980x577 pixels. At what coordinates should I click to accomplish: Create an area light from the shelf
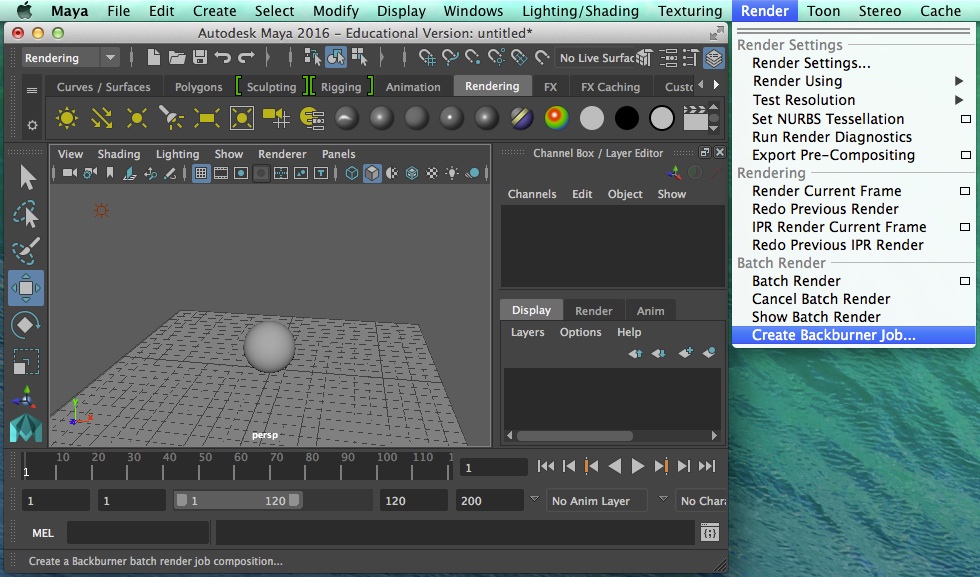click(206, 118)
